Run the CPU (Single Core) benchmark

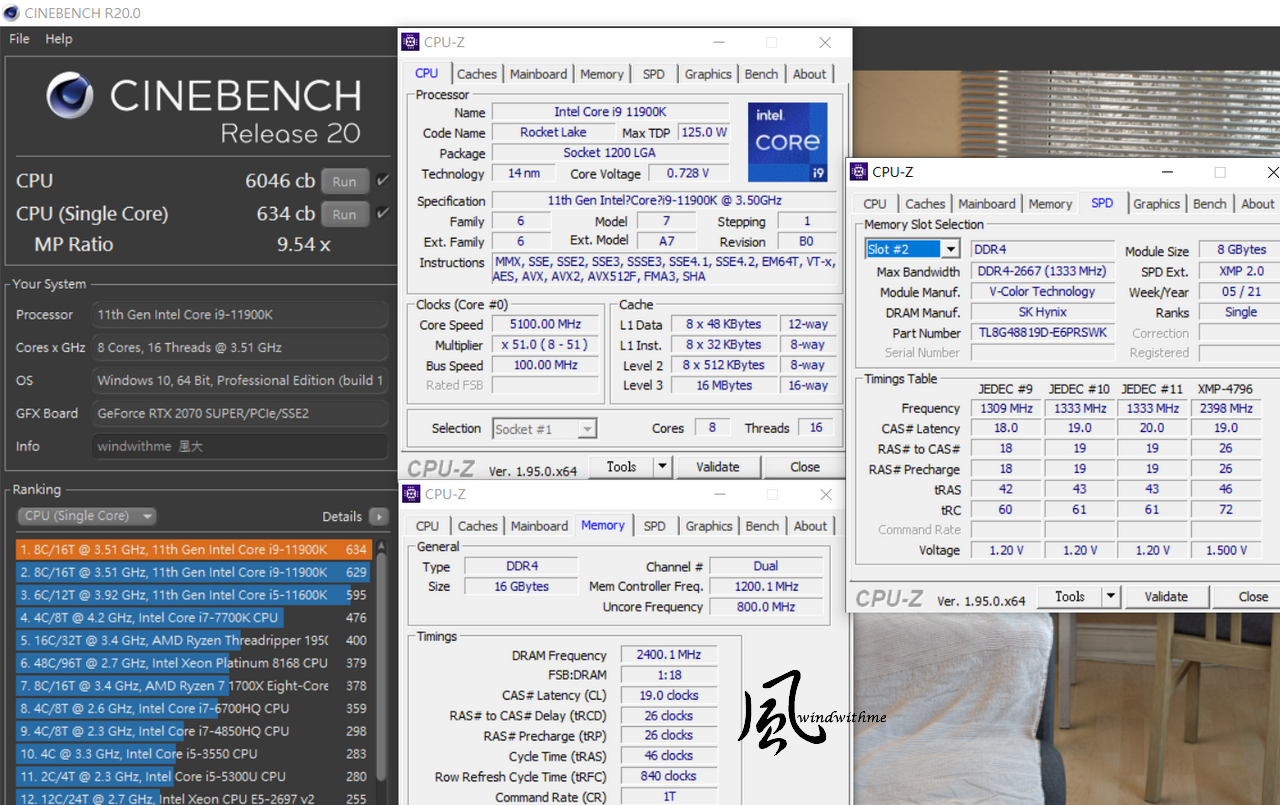coord(344,214)
